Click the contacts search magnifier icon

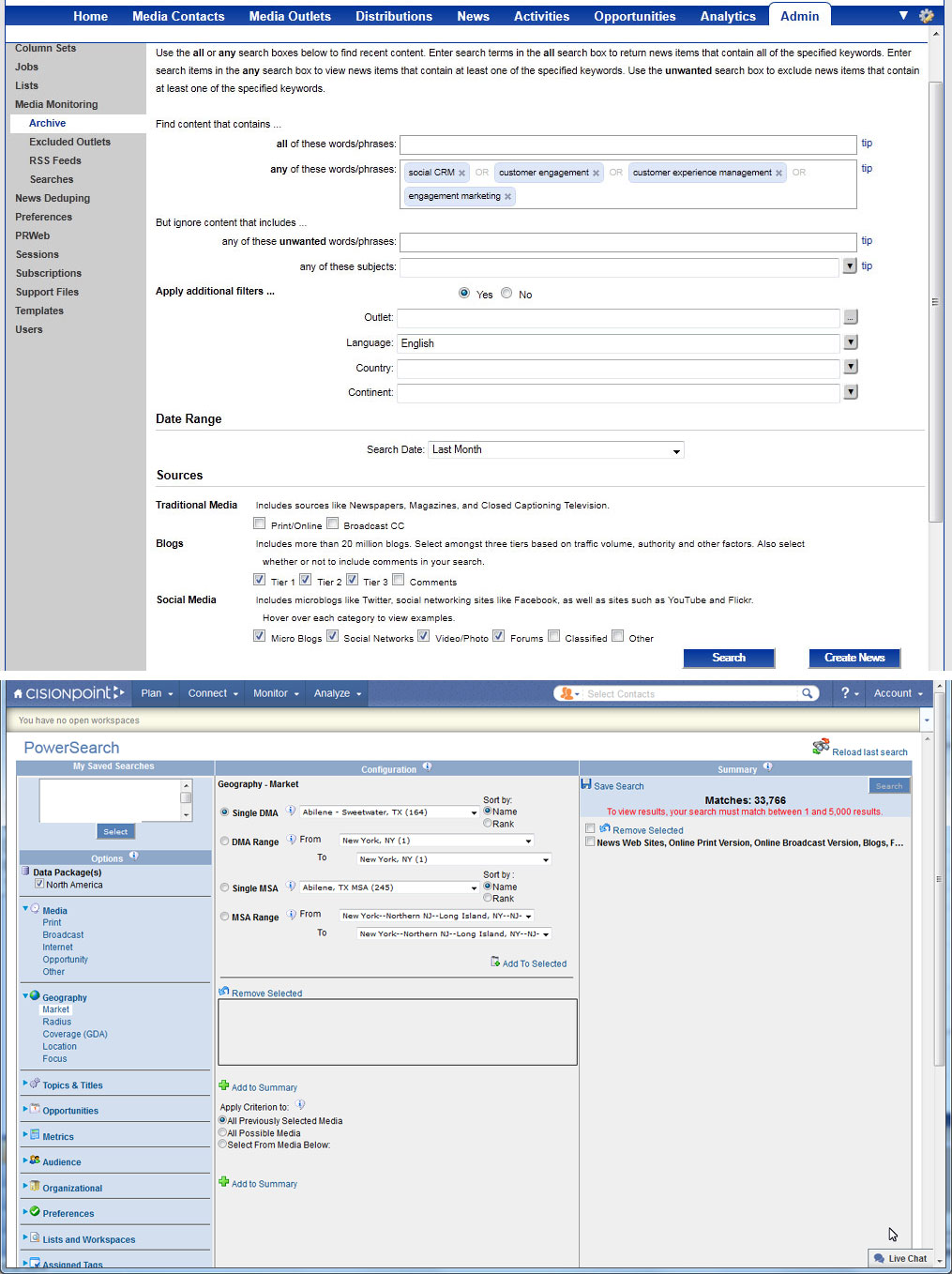click(807, 693)
